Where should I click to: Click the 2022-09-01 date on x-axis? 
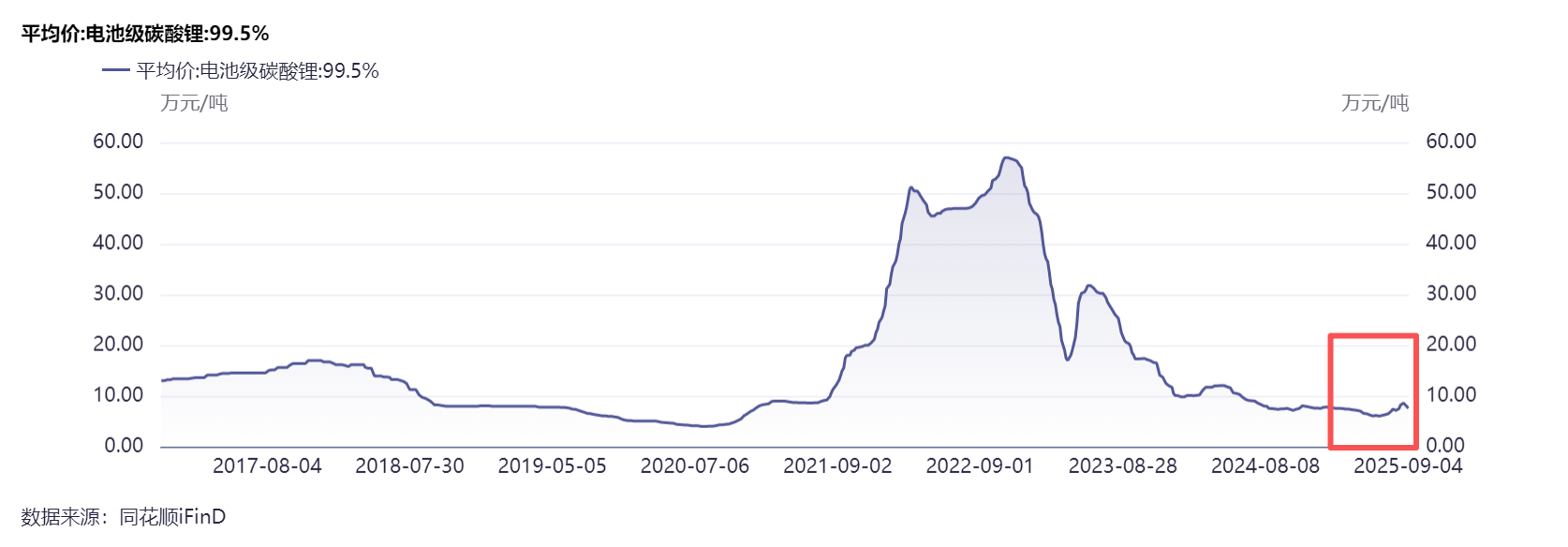tap(980, 466)
